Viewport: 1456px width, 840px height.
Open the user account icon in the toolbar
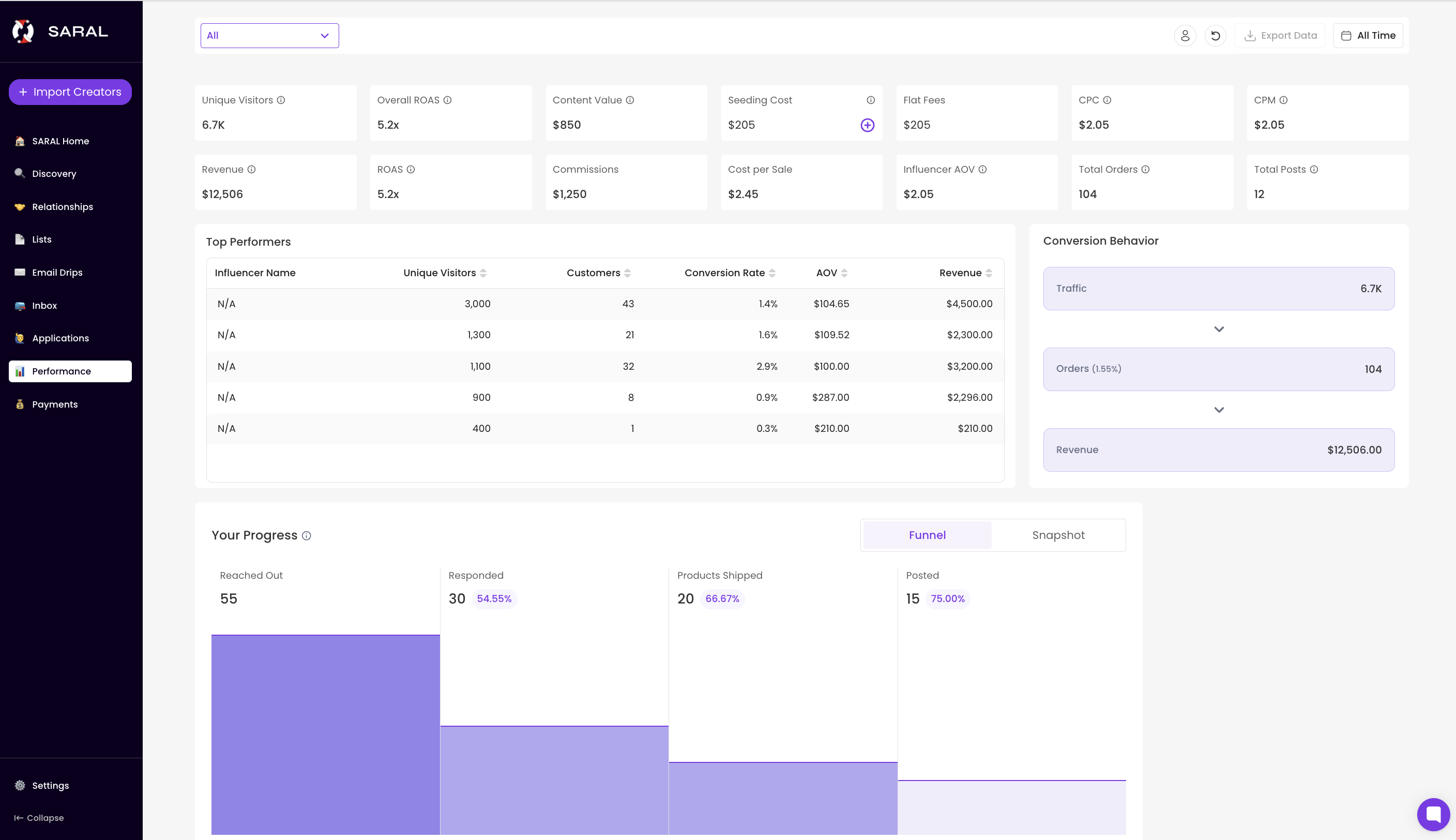click(1186, 35)
